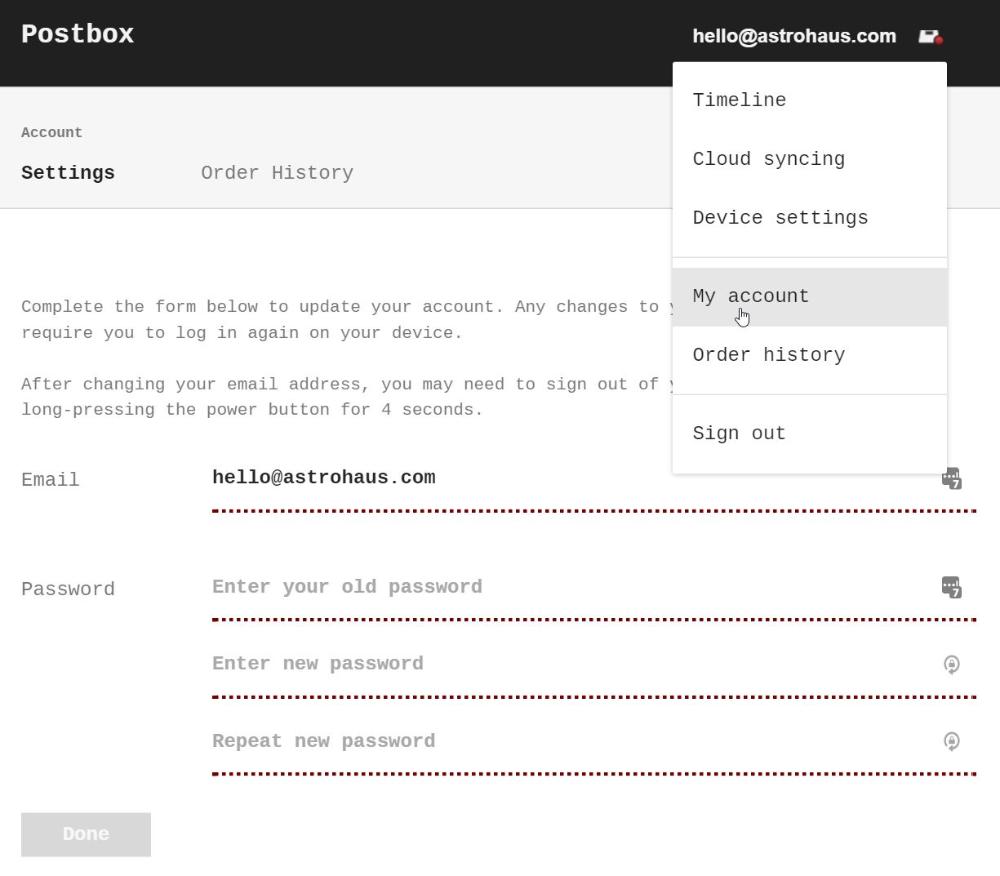
Task: Click password manager icon in Email field
Action: (952, 478)
